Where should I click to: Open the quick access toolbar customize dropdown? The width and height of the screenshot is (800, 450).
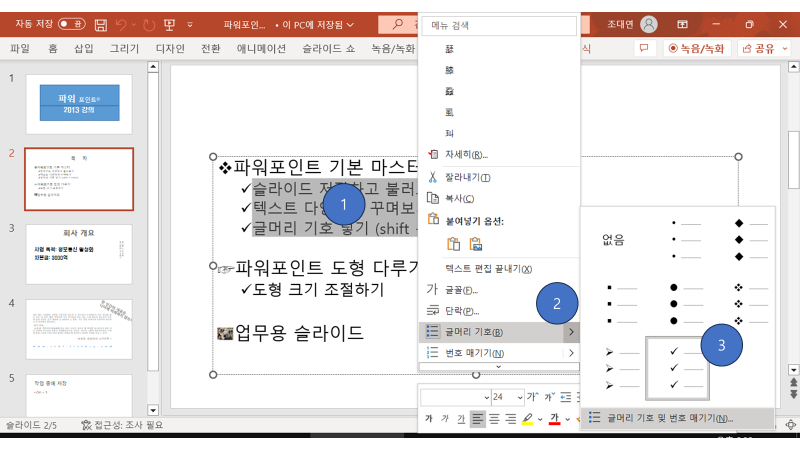190,24
